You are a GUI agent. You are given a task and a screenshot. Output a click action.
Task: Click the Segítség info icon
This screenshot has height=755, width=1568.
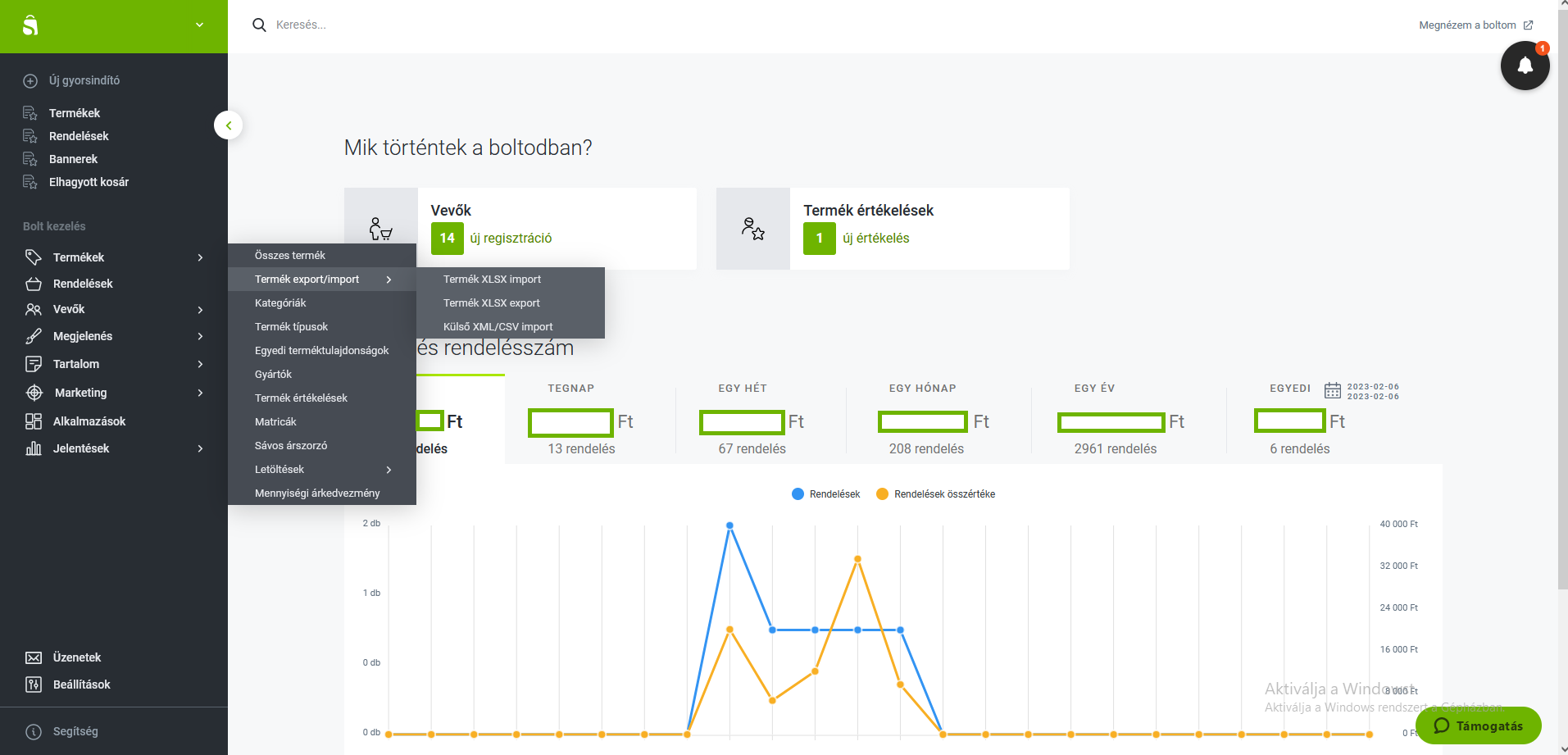point(34,732)
